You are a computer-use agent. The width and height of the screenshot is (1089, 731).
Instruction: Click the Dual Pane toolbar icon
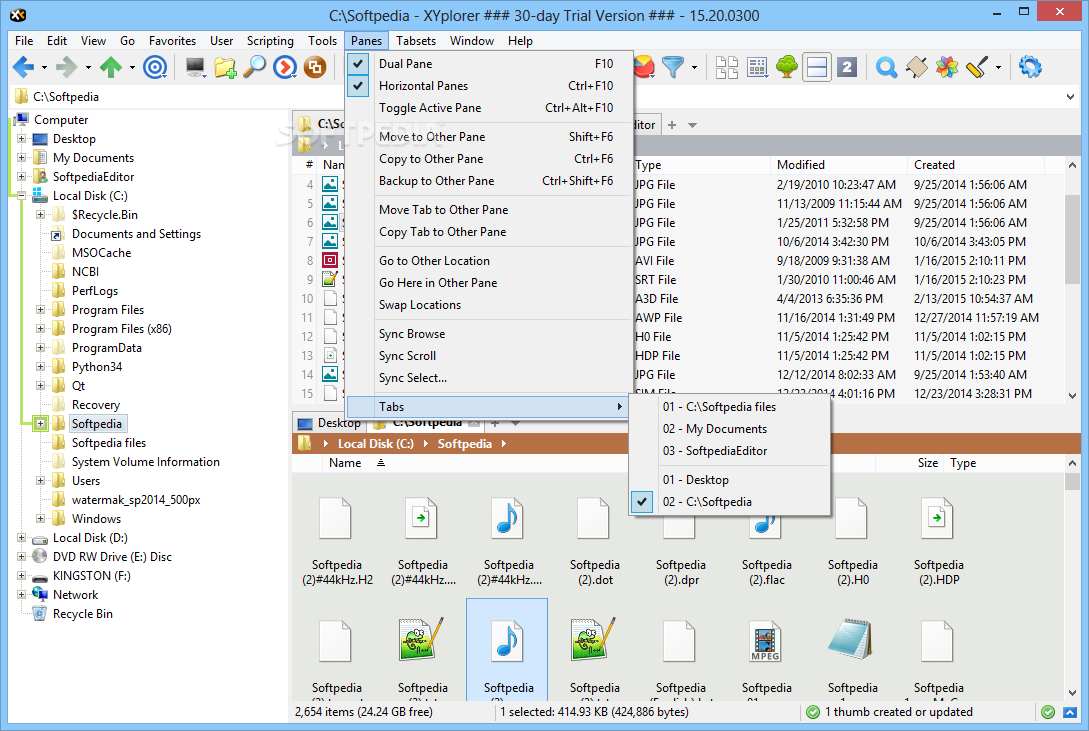pos(817,67)
